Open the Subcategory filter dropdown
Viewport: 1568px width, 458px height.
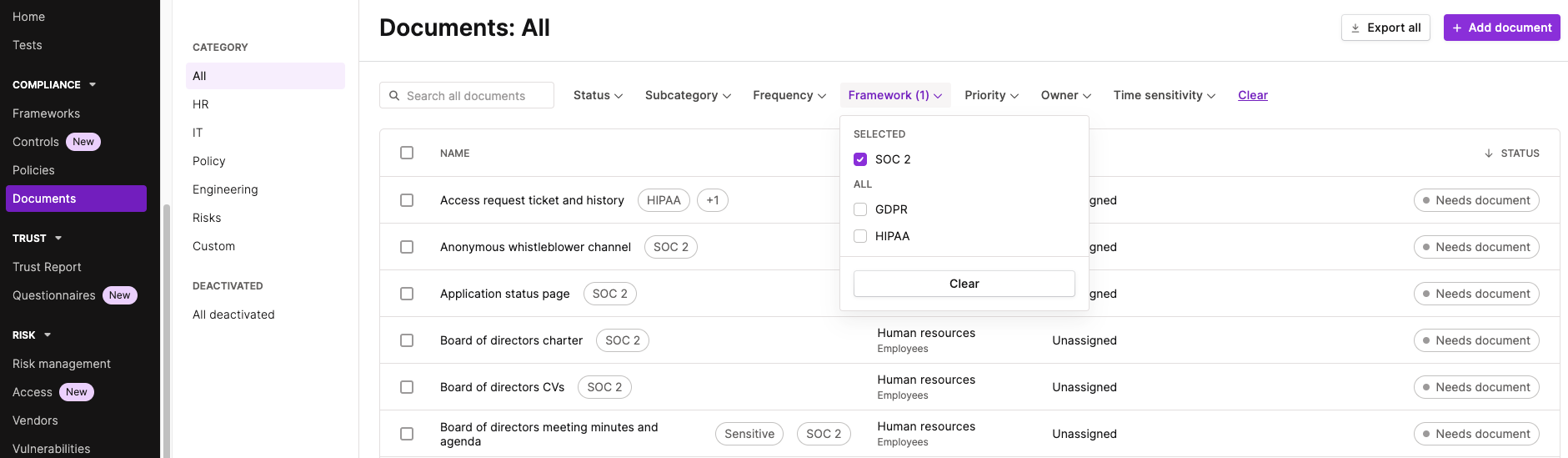click(688, 95)
